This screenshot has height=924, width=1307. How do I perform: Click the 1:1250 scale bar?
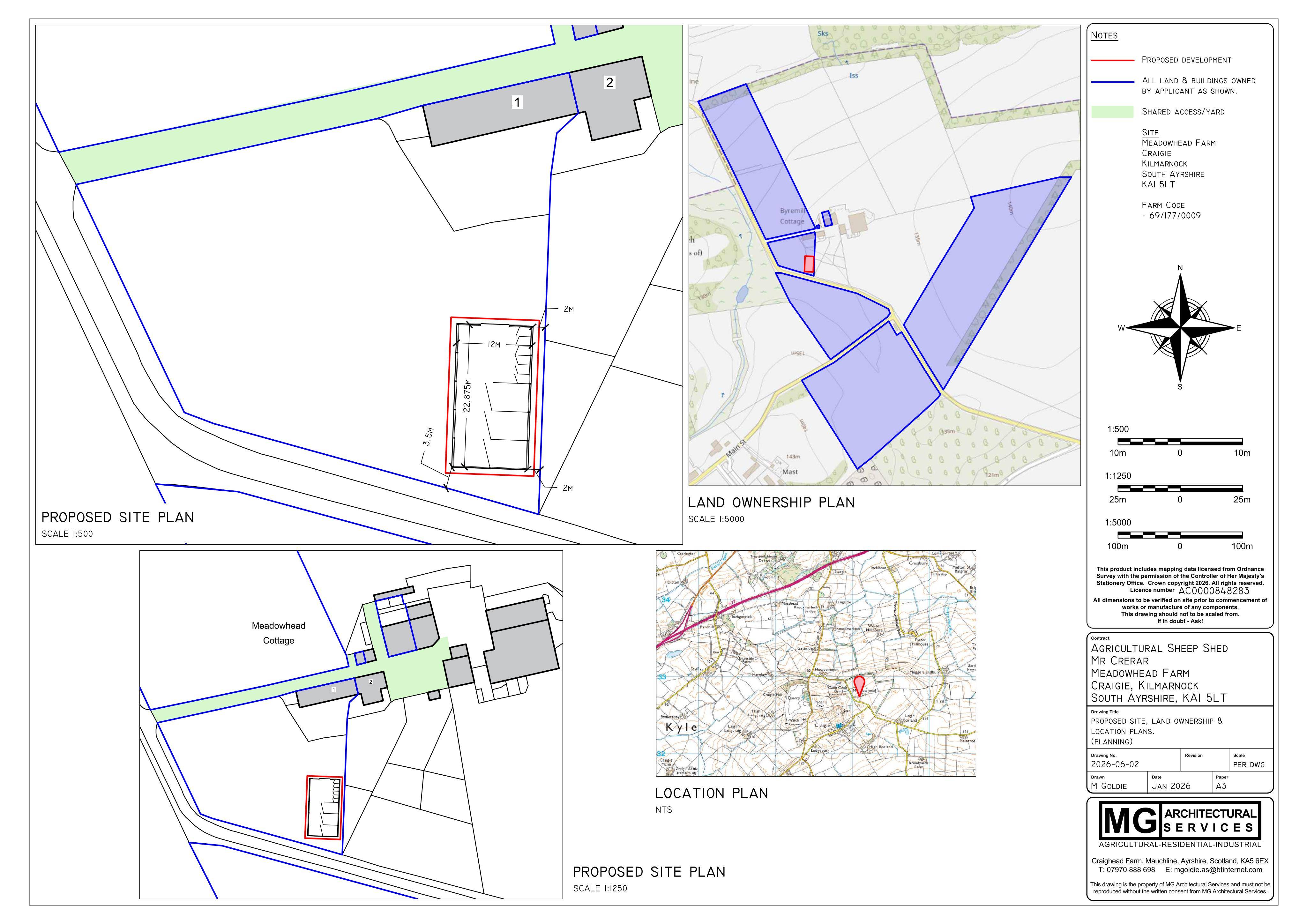tap(1179, 488)
